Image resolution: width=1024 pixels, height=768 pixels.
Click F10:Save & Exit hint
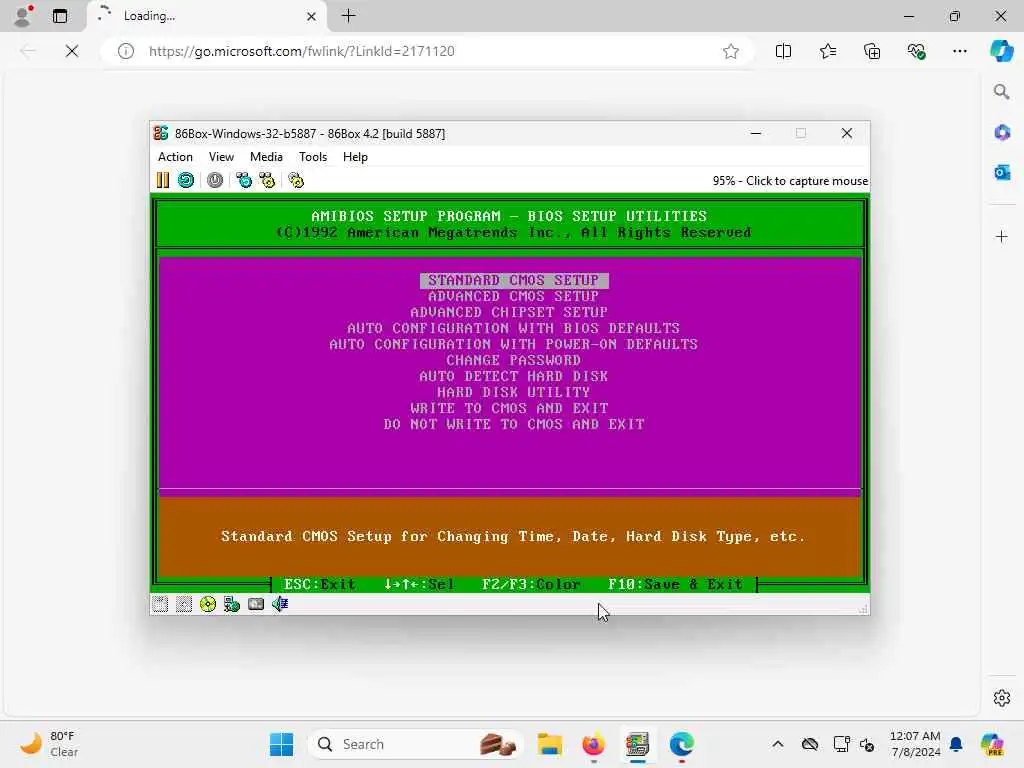pyautogui.click(x=676, y=584)
